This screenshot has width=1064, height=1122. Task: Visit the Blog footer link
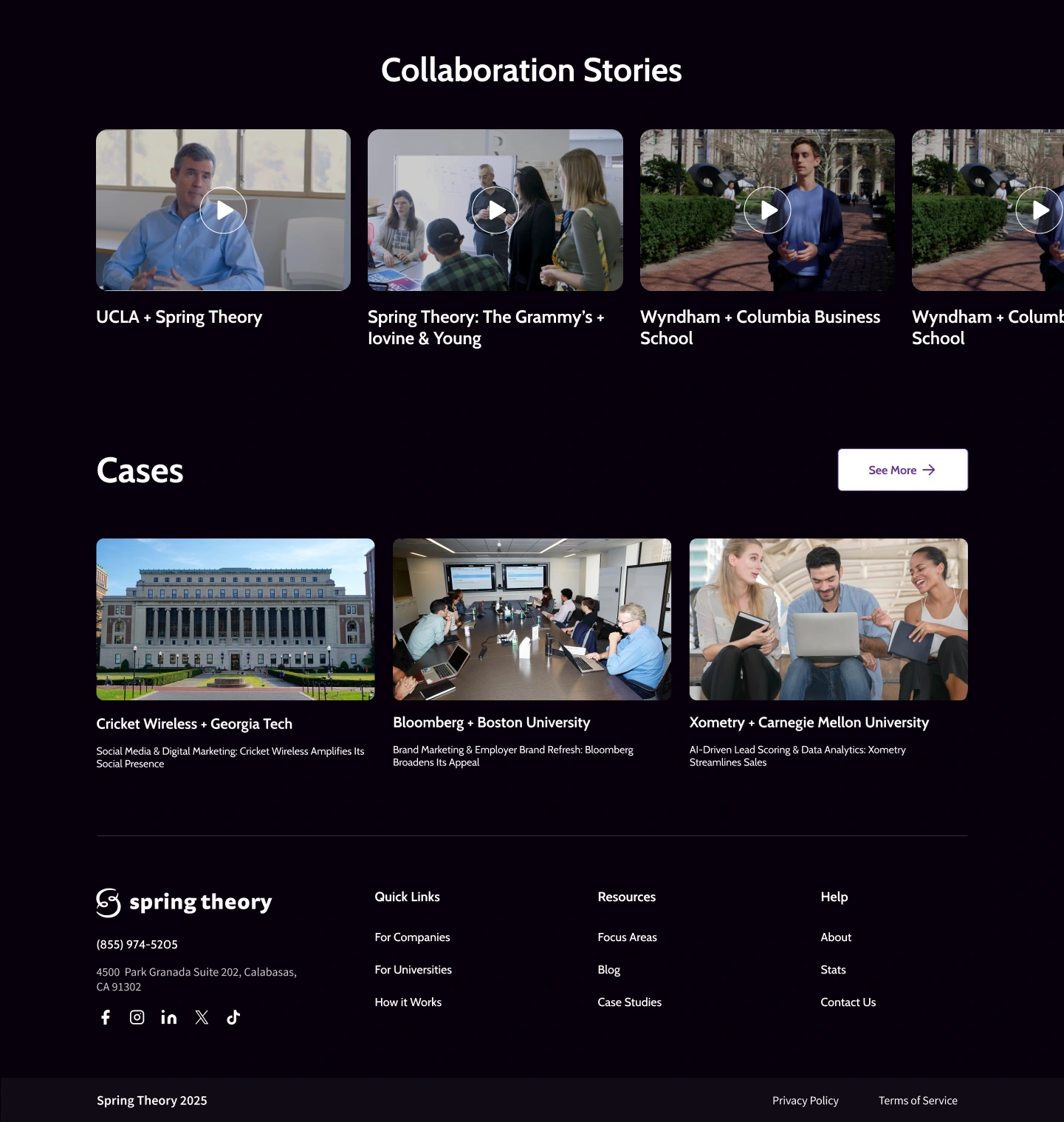point(608,970)
